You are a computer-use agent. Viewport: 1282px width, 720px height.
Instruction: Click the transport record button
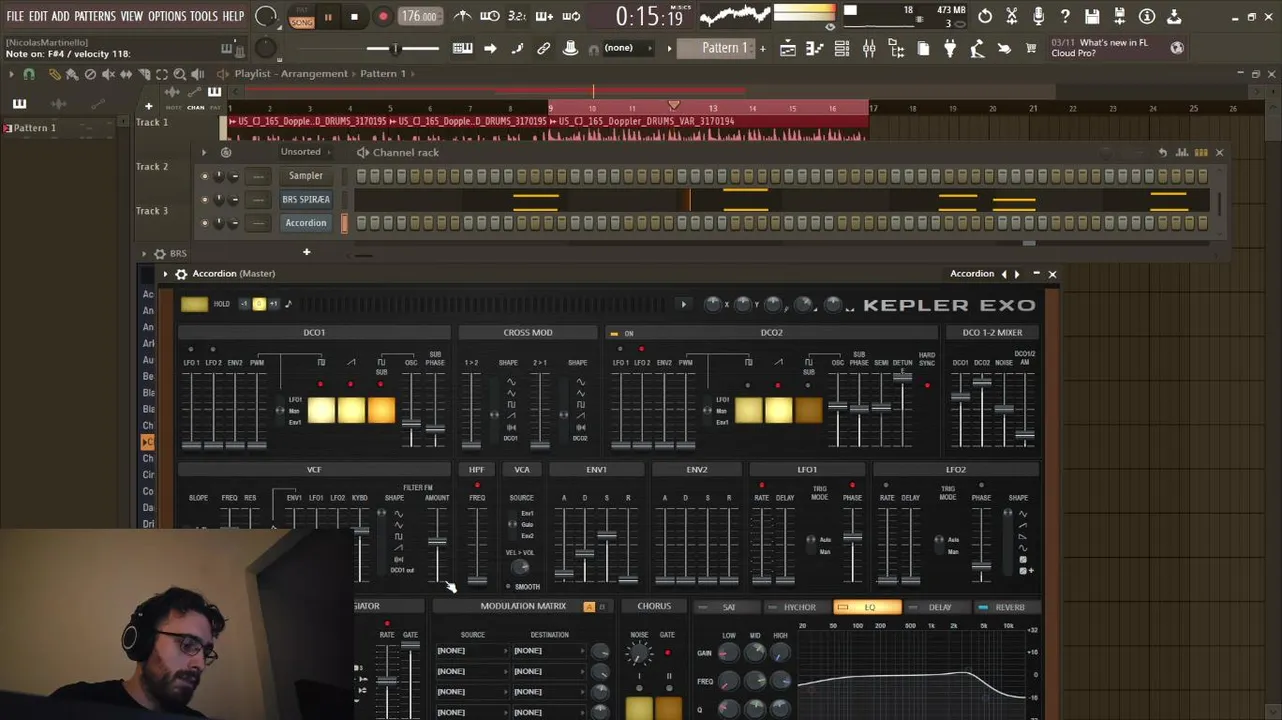(383, 16)
